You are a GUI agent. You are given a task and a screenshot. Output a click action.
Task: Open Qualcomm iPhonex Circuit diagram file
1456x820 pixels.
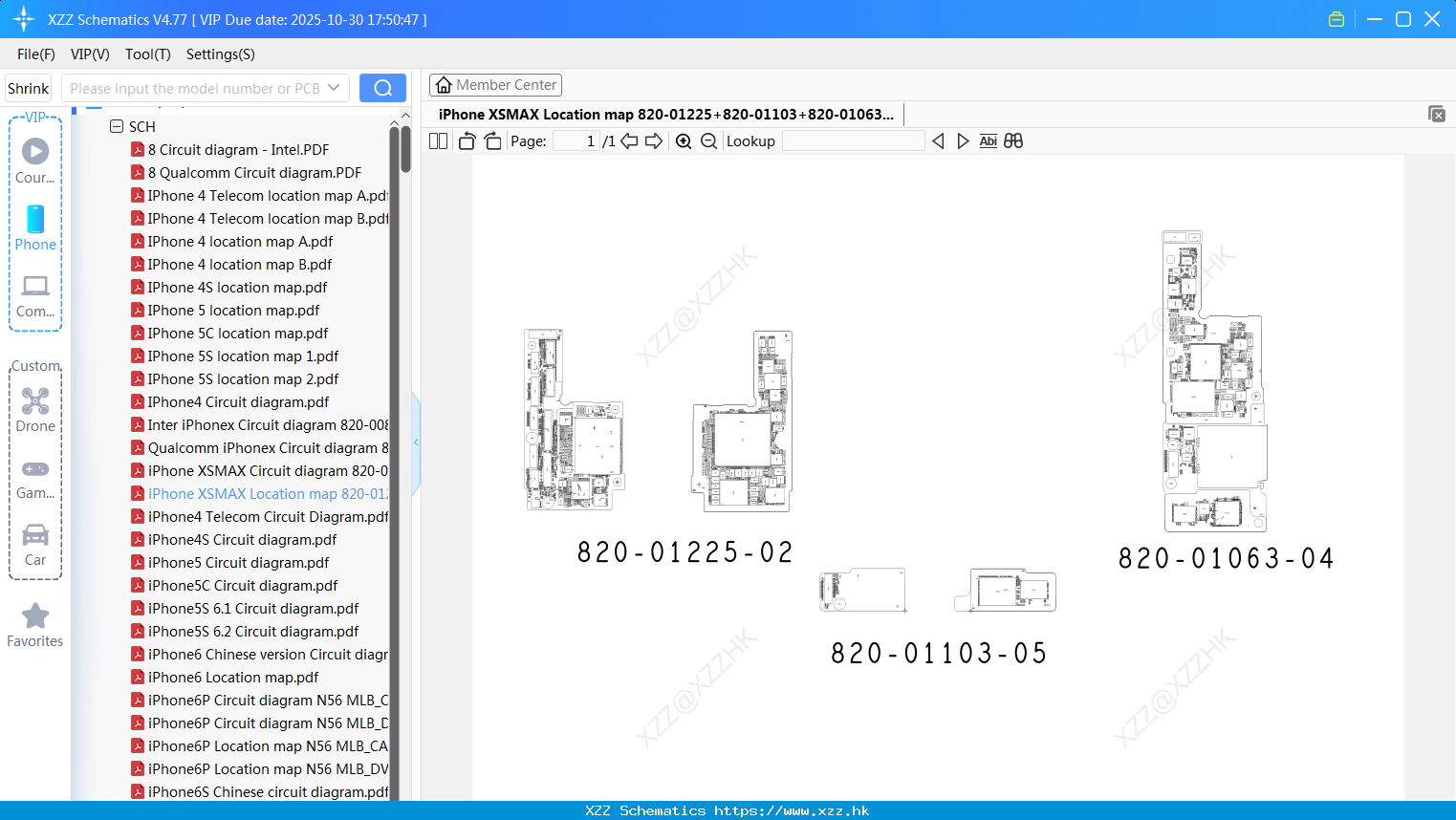(259, 448)
